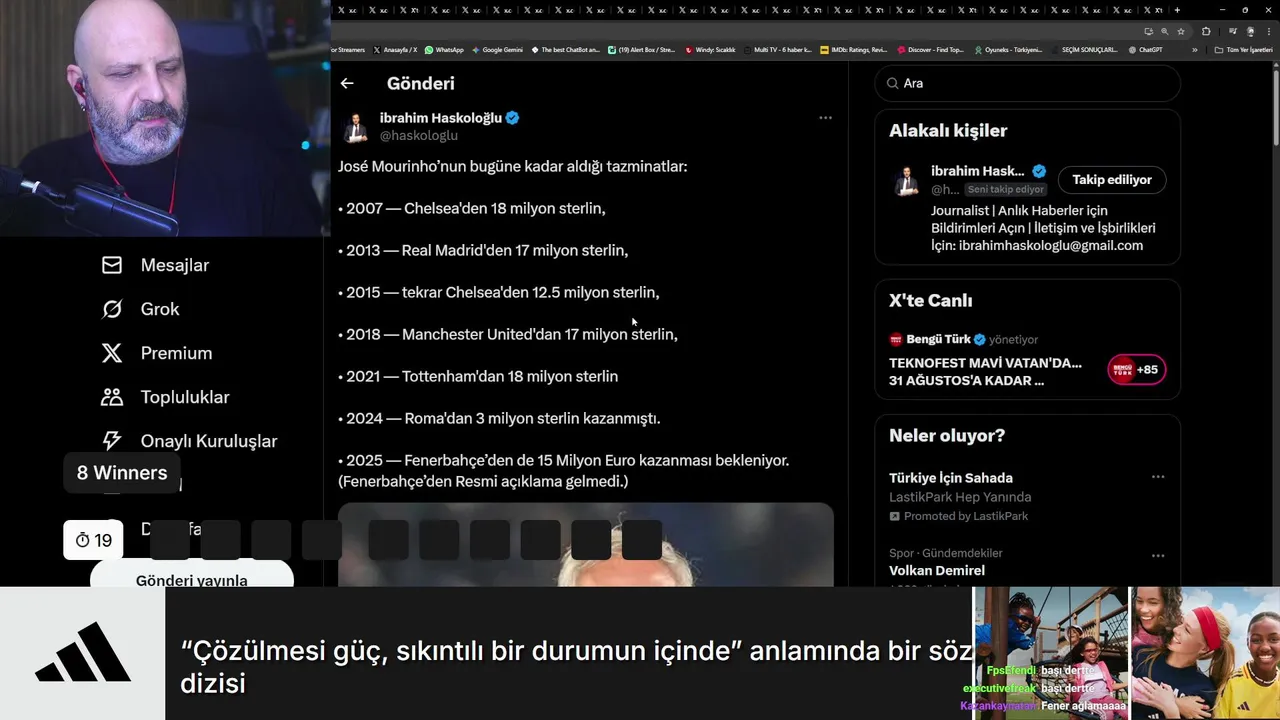Click the Onaylı Kuruluşlar lightning icon
The image size is (1280, 720).
coord(112,441)
